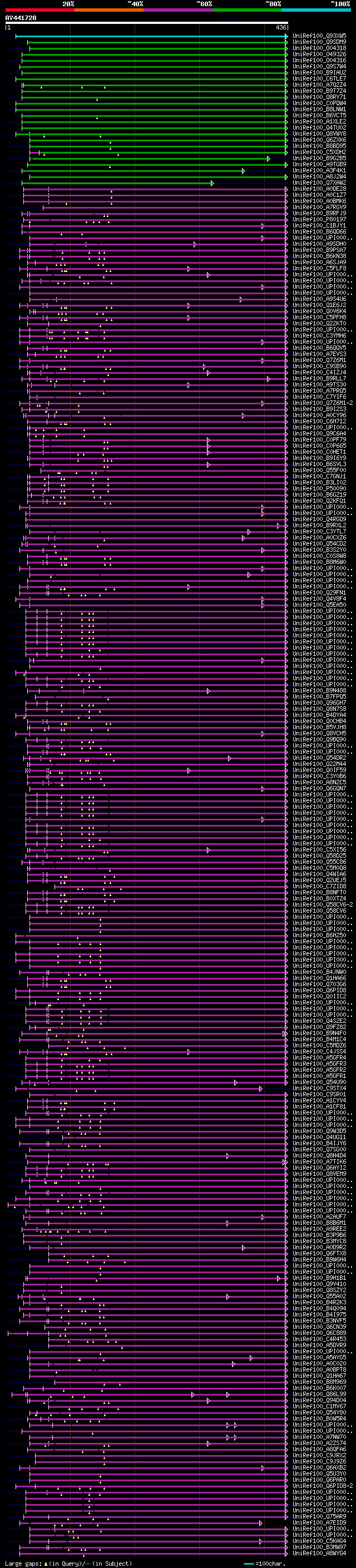Select the UniRef100_Q4TU02 label
Viewport: 356px width, 1568px height.
click(x=319, y=128)
